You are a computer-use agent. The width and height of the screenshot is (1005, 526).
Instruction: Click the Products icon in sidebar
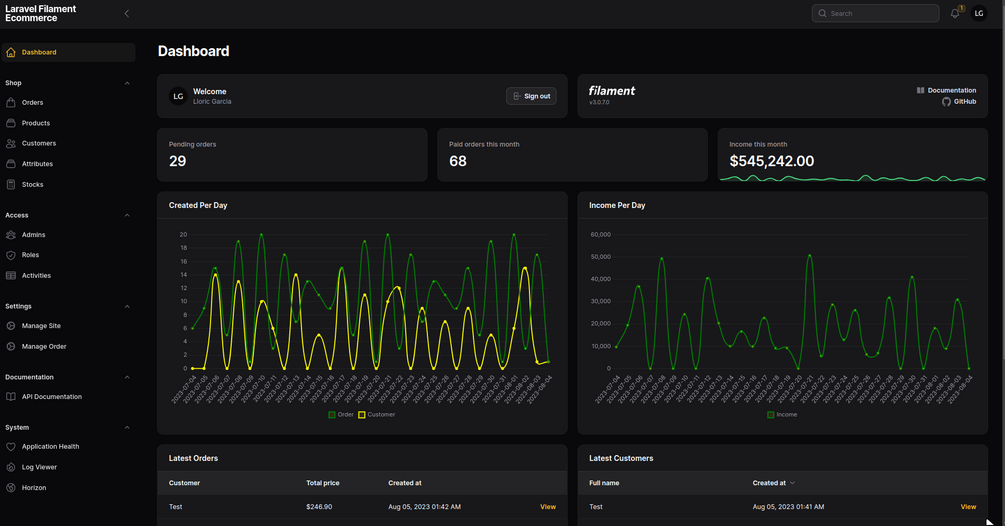tap(11, 123)
